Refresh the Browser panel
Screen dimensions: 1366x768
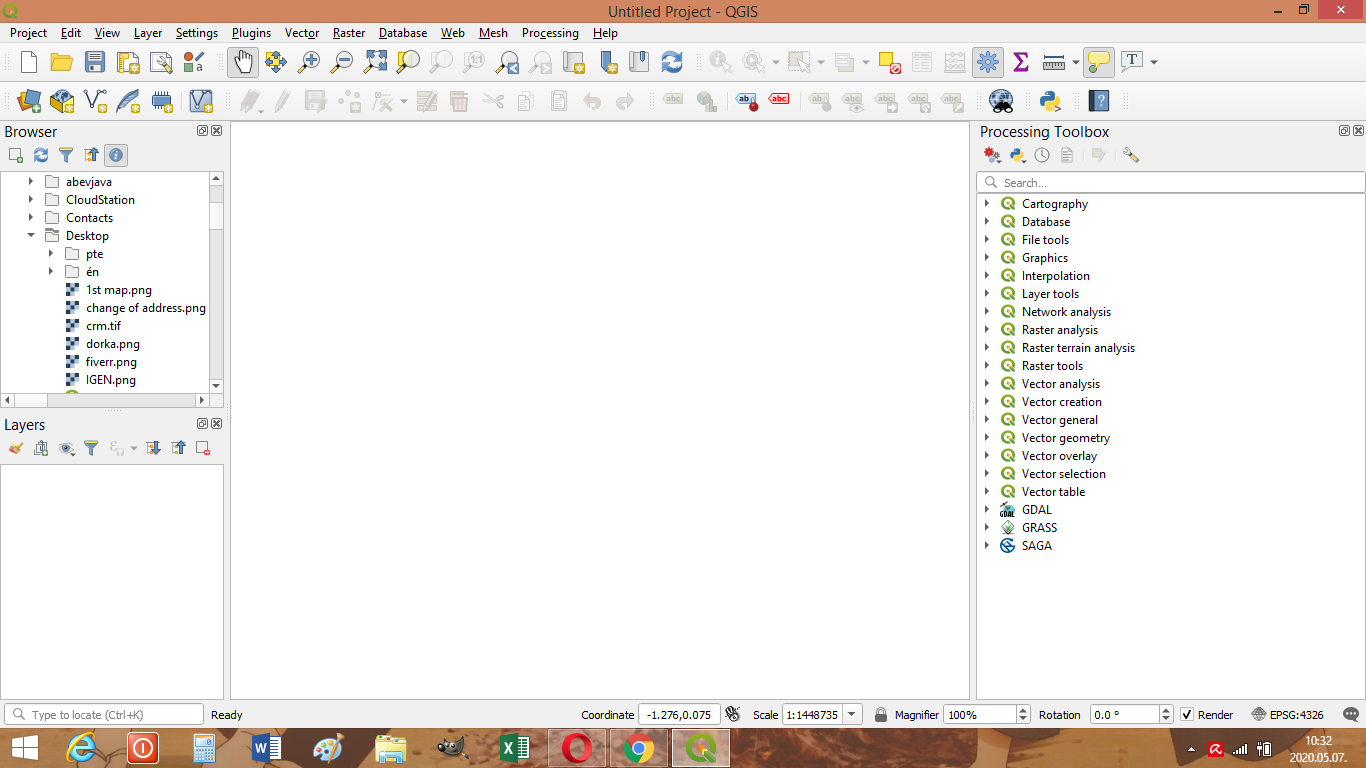coord(40,155)
